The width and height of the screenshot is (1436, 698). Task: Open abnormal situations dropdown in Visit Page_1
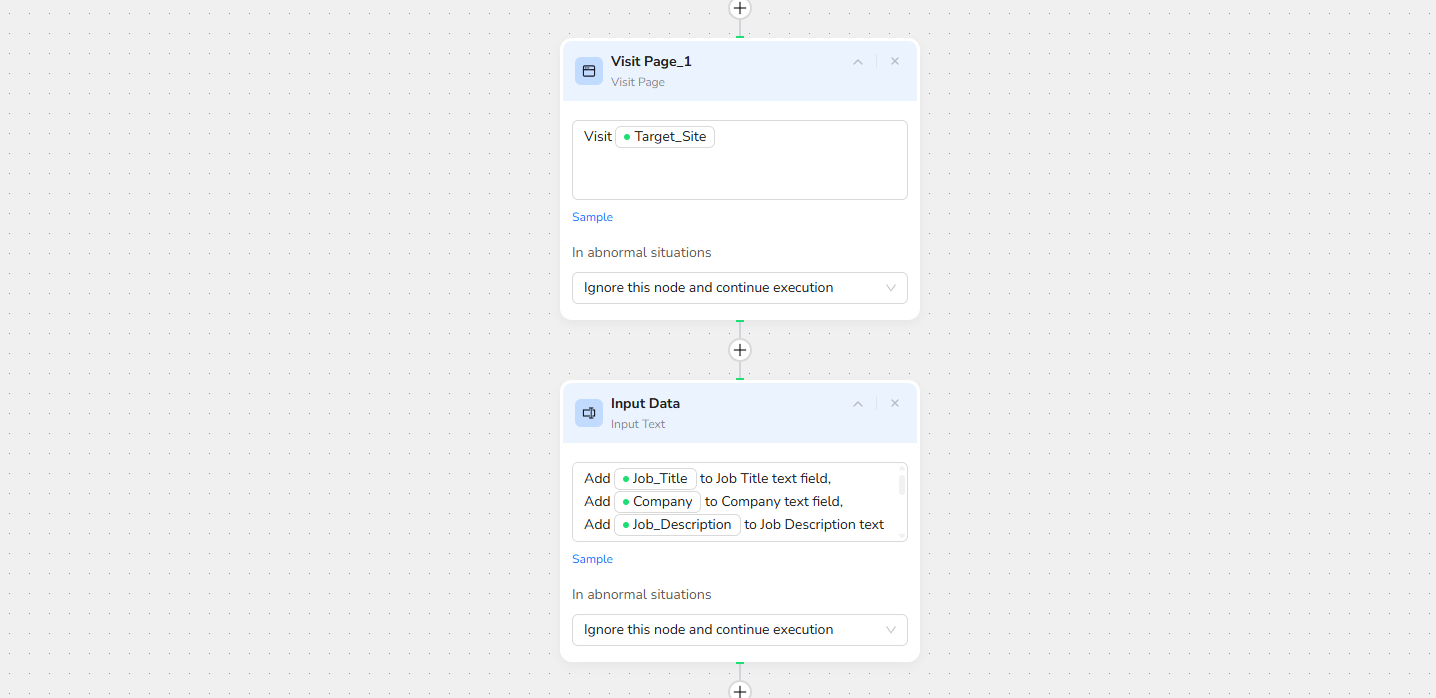click(x=740, y=288)
